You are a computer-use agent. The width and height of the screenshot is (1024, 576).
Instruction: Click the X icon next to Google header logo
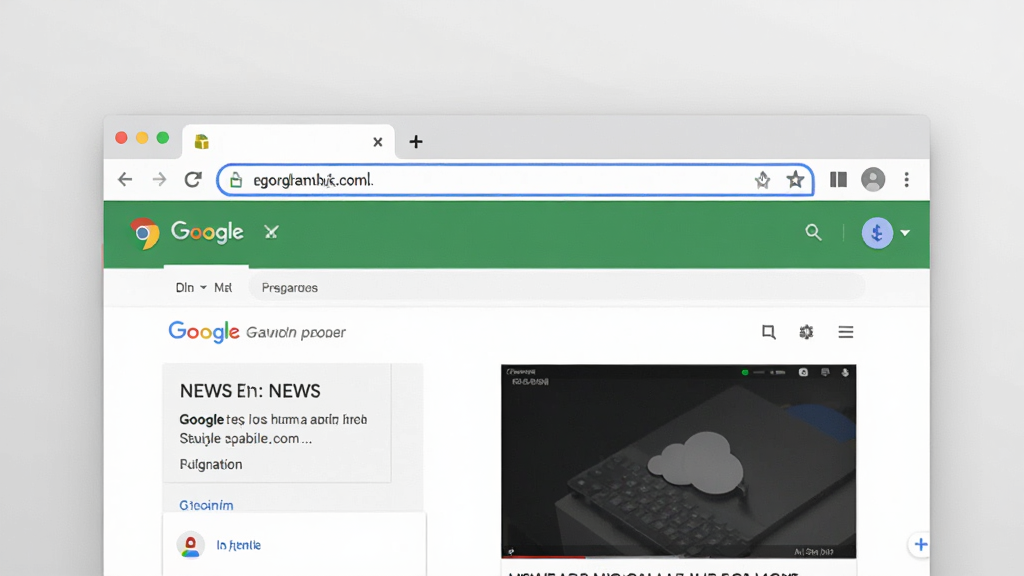(271, 232)
